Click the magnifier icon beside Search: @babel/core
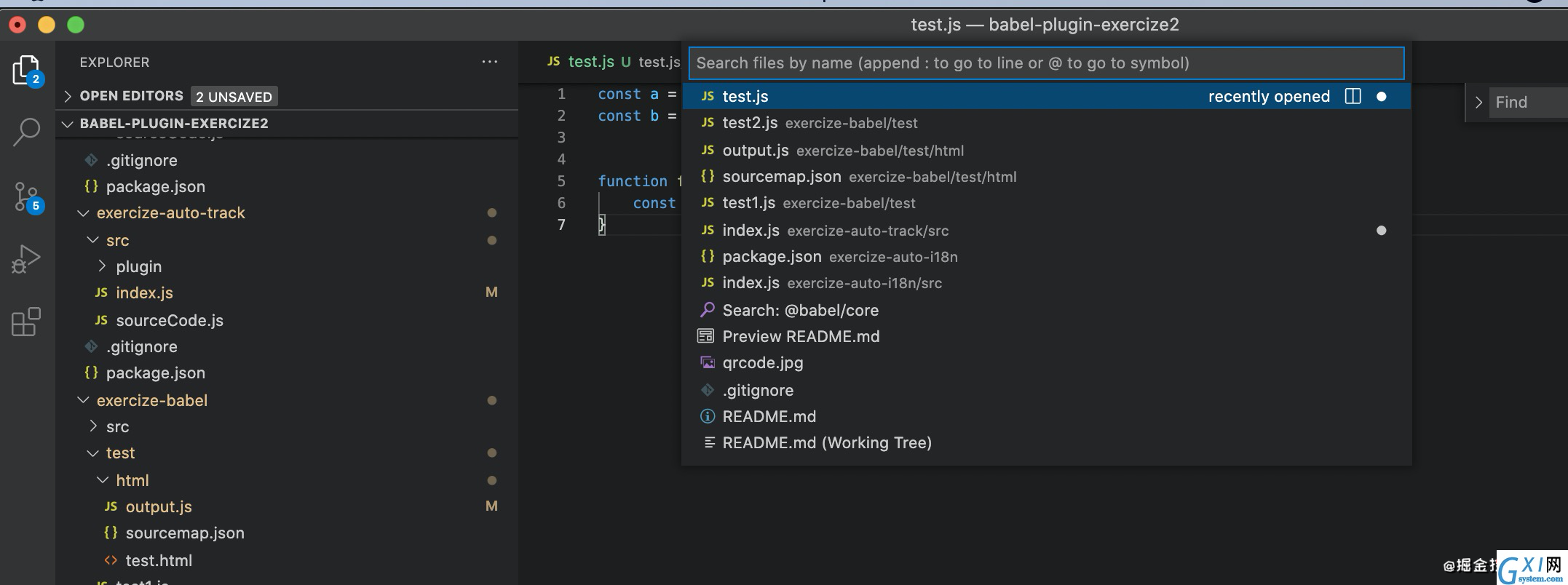Screen dimensions: 1568x585 pyautogui.click(x=707, y=310)
